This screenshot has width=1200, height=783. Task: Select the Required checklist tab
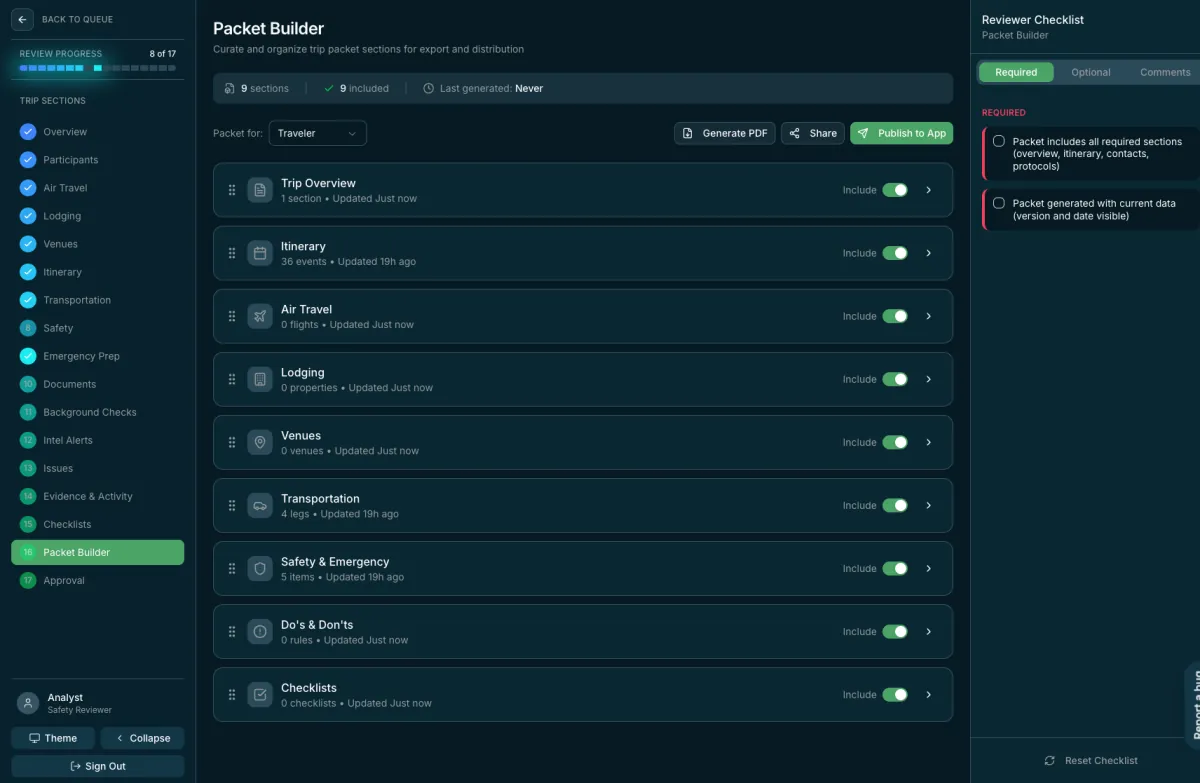point(1016,72)
